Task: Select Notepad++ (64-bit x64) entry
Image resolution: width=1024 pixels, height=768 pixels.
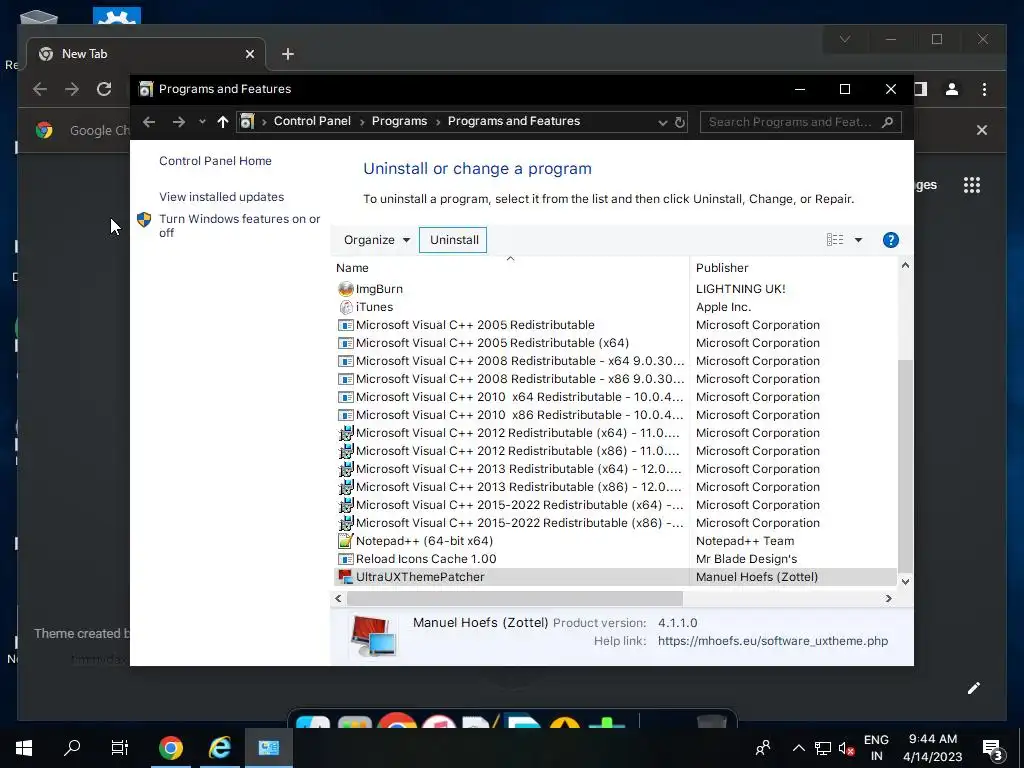Action: [x=424, y=541]
